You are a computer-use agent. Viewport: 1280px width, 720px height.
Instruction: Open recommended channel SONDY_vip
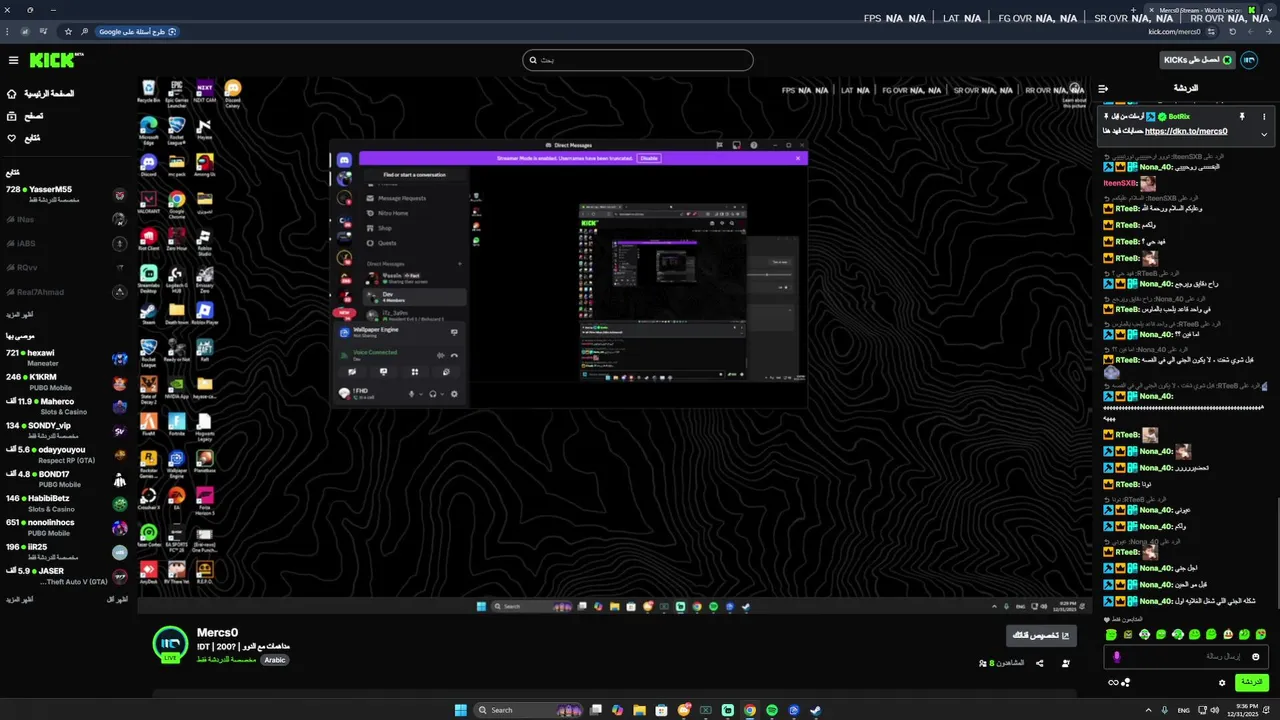[x=66, y=430]
